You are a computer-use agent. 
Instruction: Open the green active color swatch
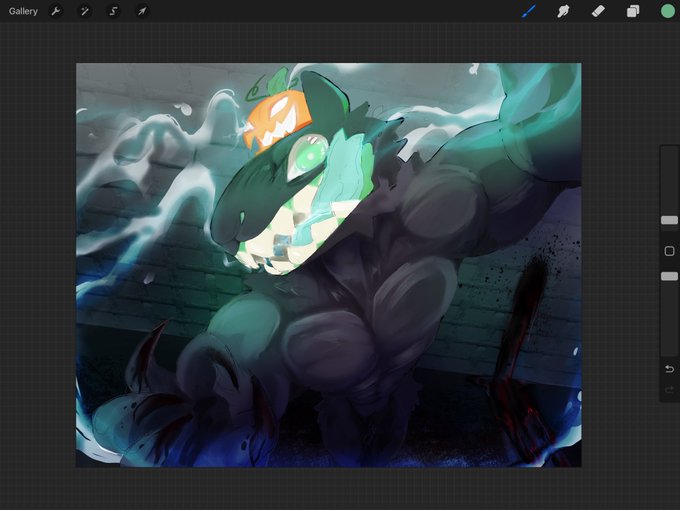tap(667, 11)
